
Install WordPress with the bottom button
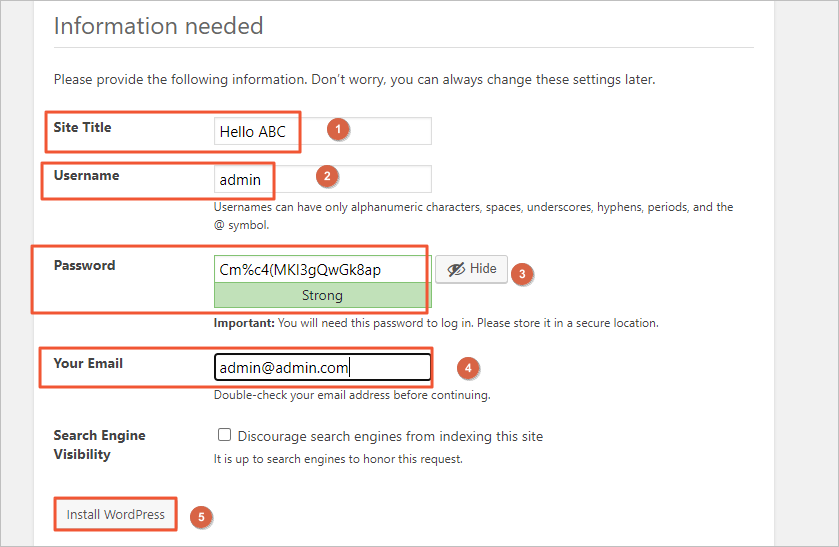pyautogui.click(x=116, y=514)
